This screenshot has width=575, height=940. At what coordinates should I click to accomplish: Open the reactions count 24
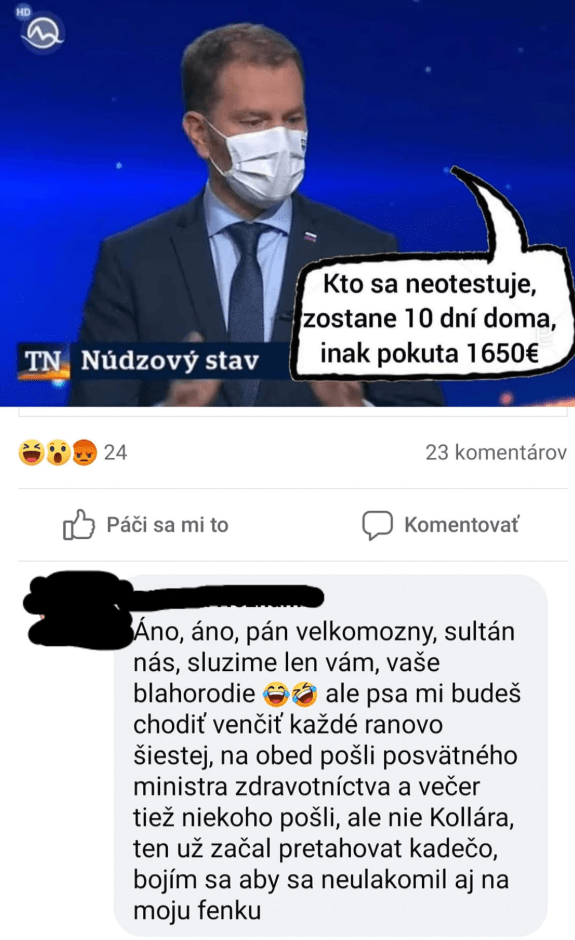[115, 453]
